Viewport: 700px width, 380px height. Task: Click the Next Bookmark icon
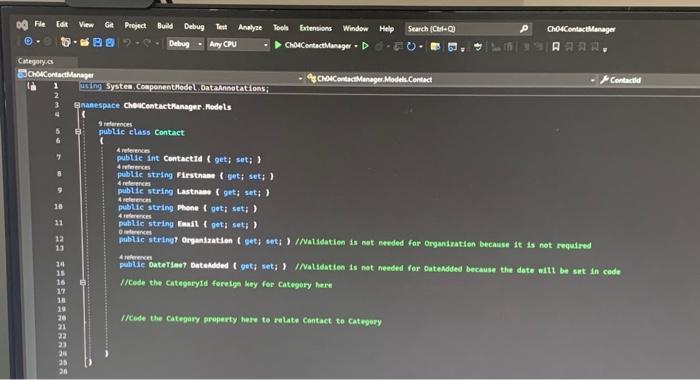click(582, 46)
